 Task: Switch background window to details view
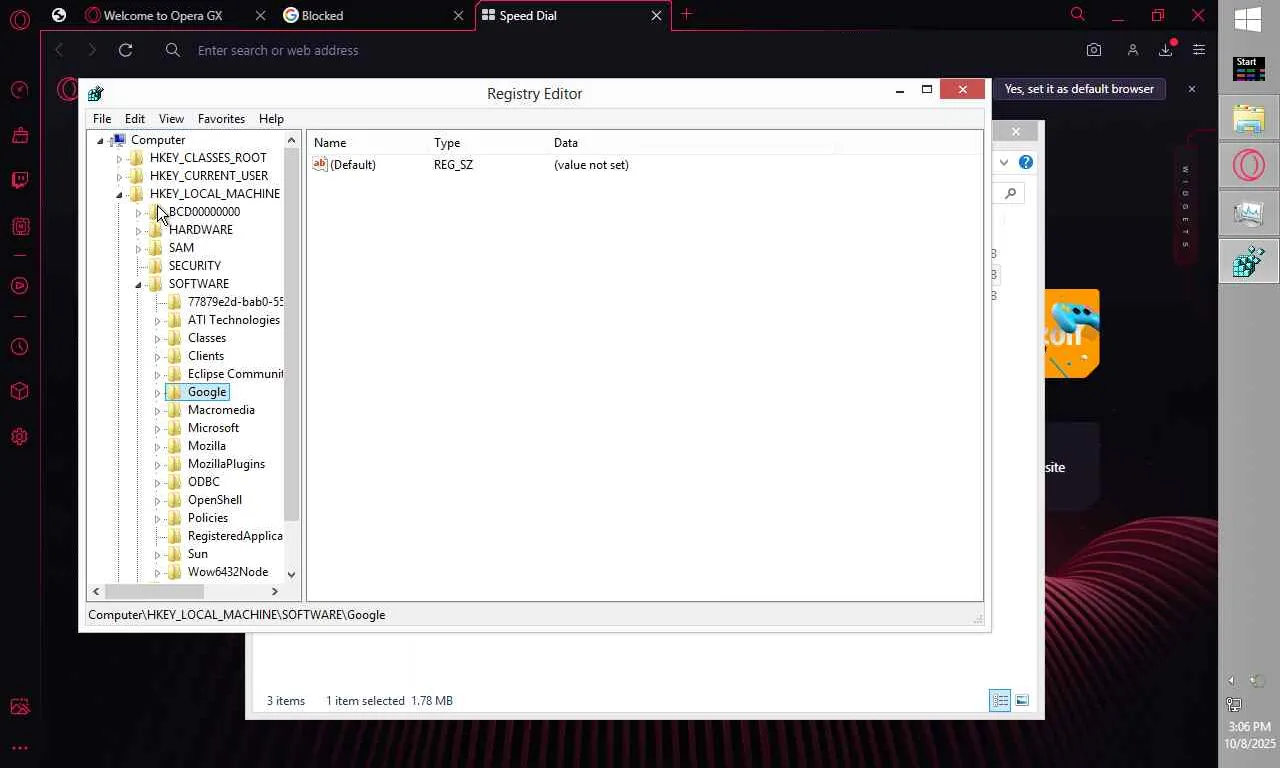click(x=1000, y=701)
